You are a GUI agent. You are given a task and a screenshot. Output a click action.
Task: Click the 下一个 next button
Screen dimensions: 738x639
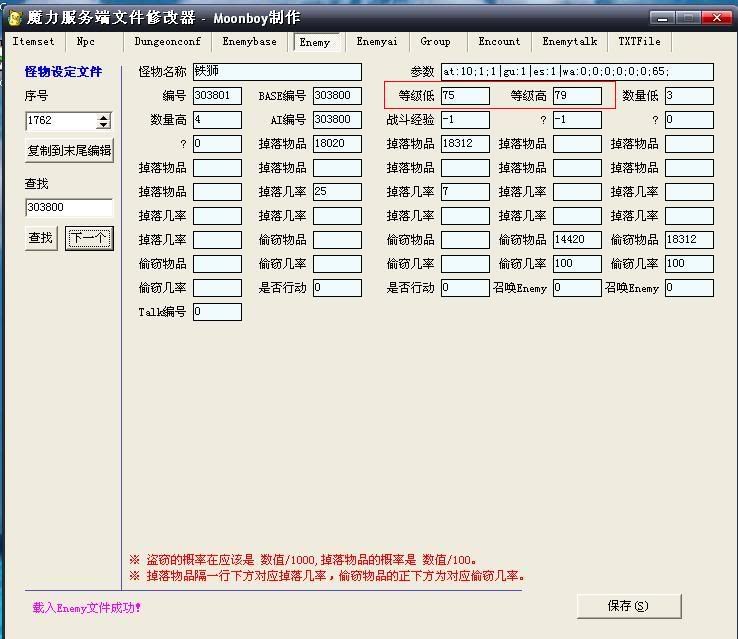pos(89,238)
